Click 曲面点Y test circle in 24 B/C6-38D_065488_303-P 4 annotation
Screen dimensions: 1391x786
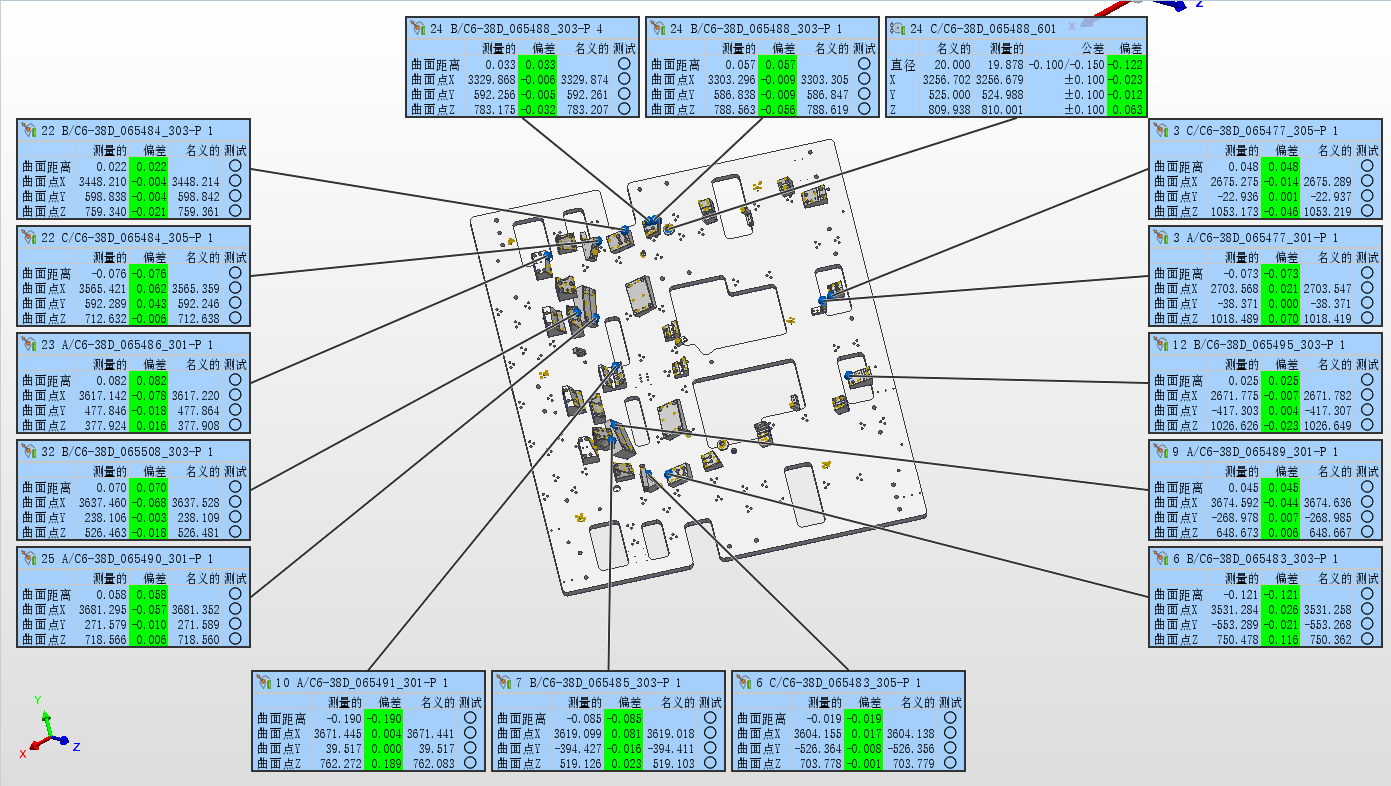coord(624,95)
